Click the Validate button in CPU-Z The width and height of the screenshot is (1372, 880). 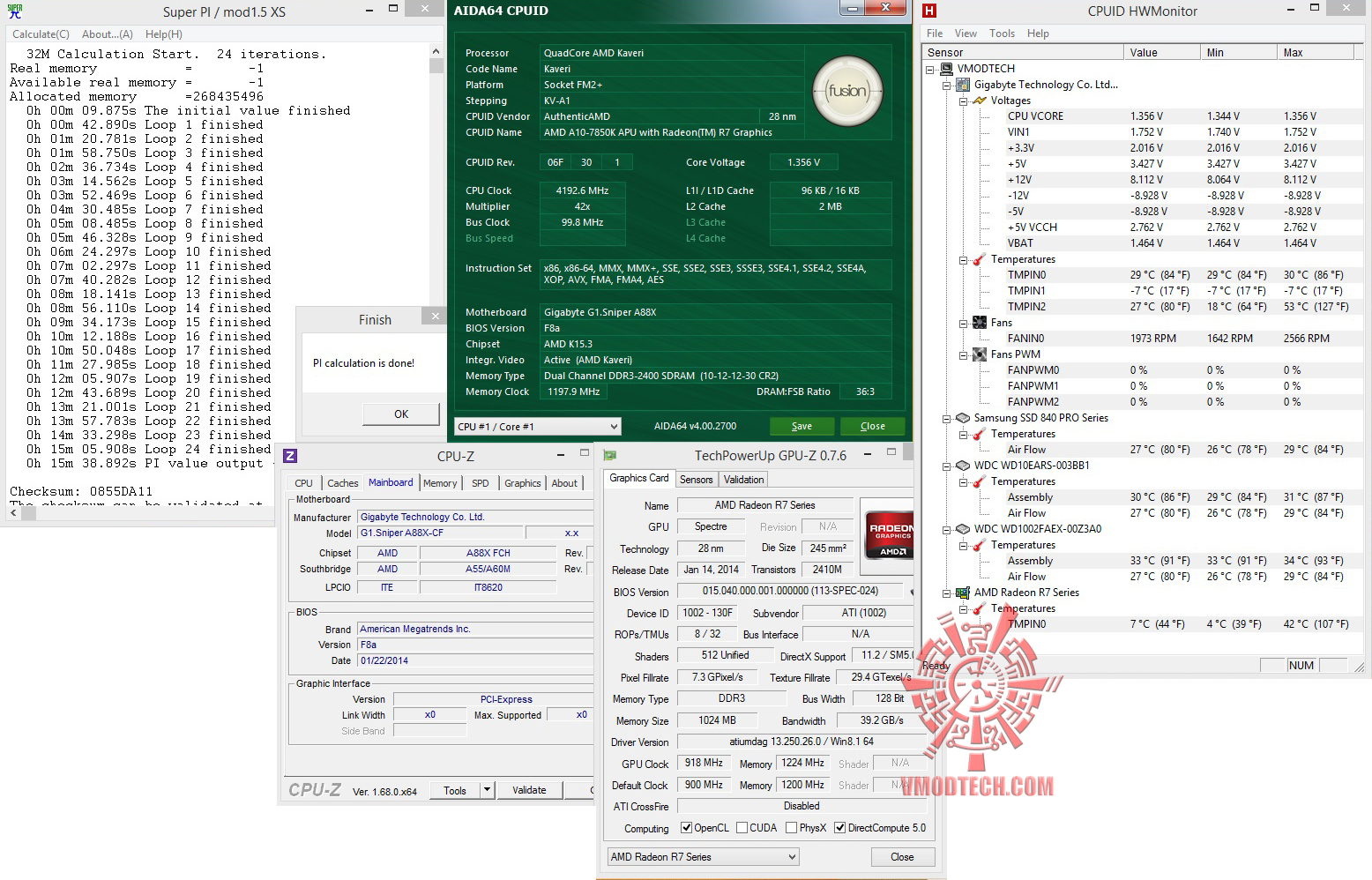point(529,790)
